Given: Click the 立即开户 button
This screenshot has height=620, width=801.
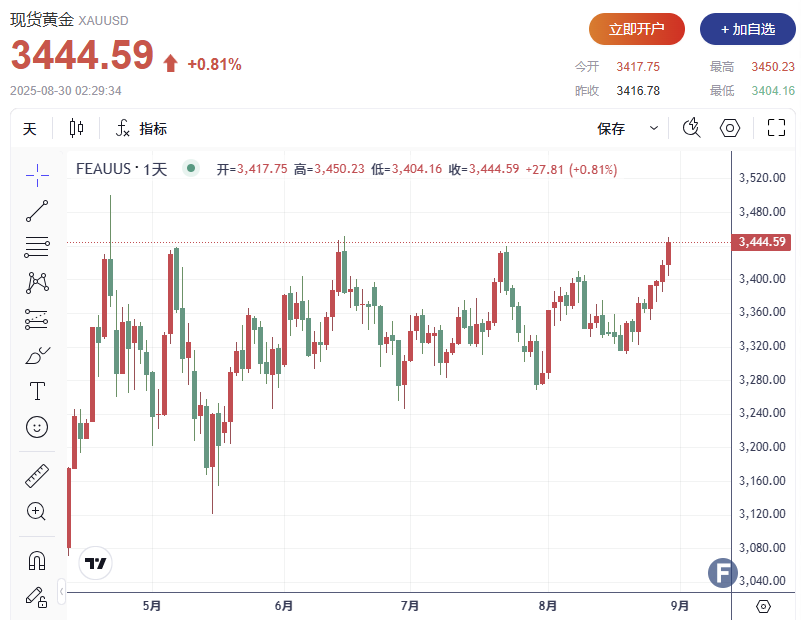Looking at the screenshot, I should pos(636,29).
